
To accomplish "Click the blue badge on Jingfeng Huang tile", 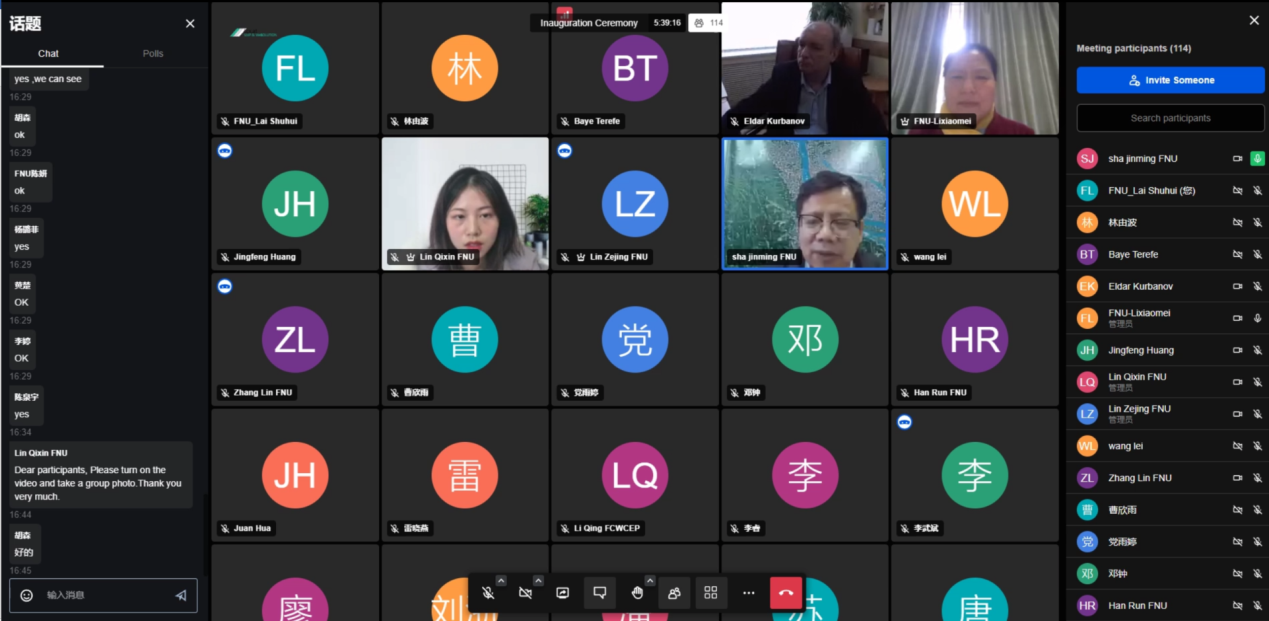I will pyautogui.click(x=225, y=150).
